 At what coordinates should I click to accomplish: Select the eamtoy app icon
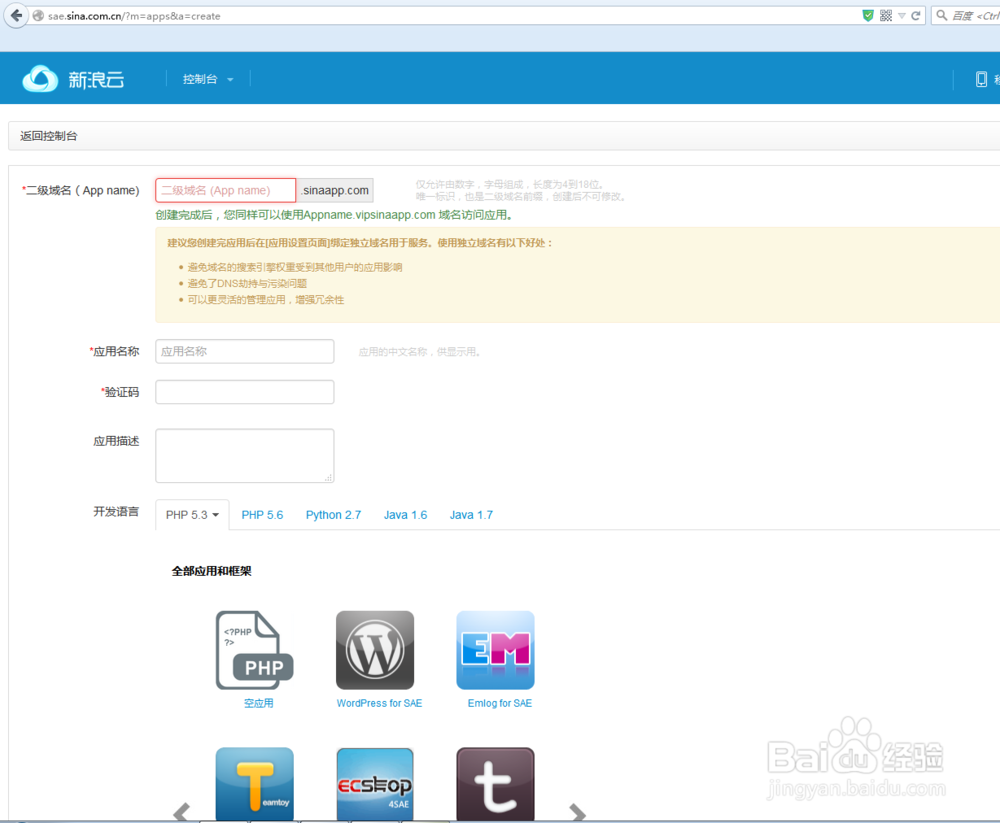pyautogui.click(x=254, y=784)
